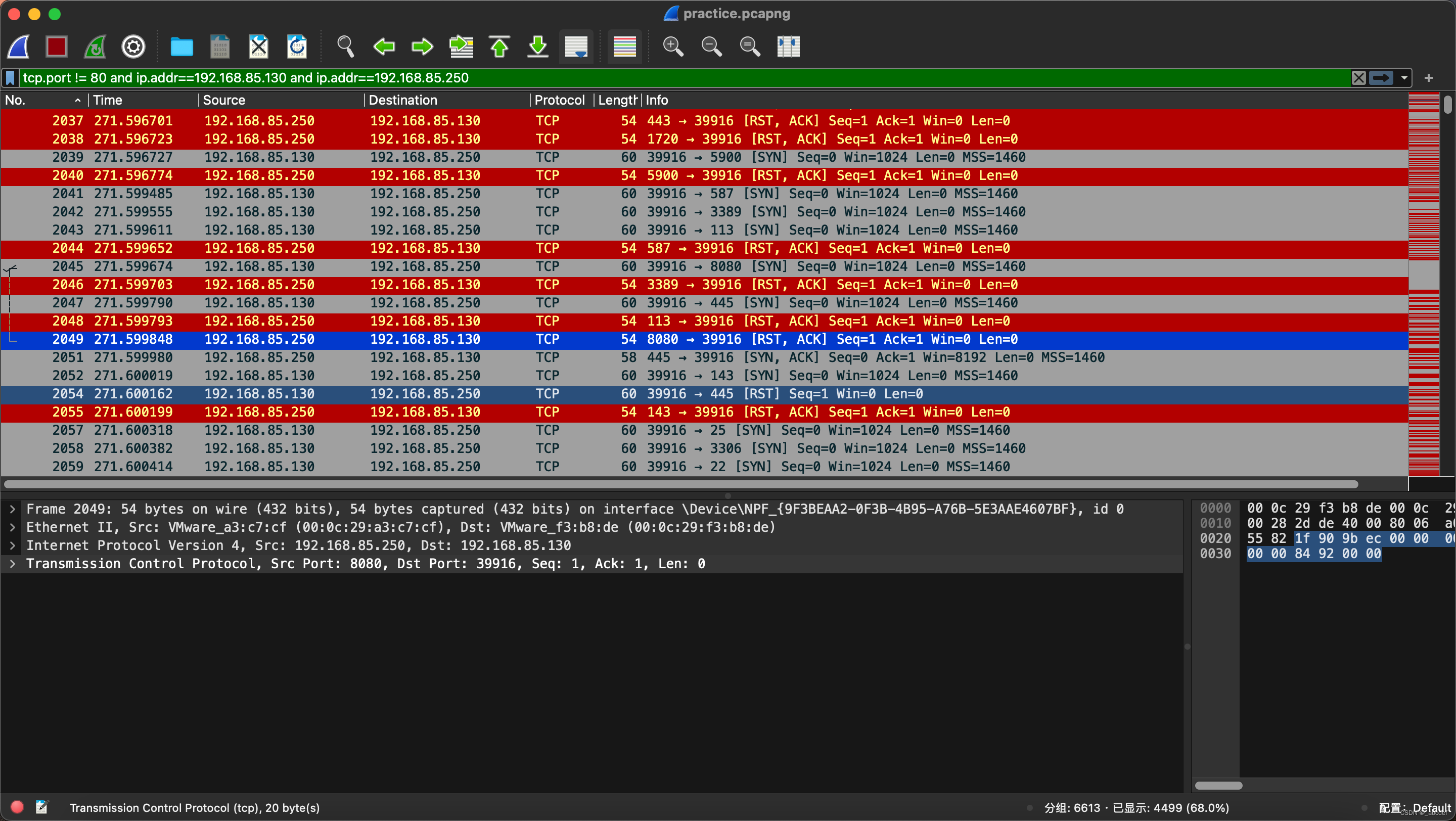Image resolution: width=1456 pixels, height=821 pixels.
Task: Toggle auto-scroll during live capture
Action: coord(576,47)
